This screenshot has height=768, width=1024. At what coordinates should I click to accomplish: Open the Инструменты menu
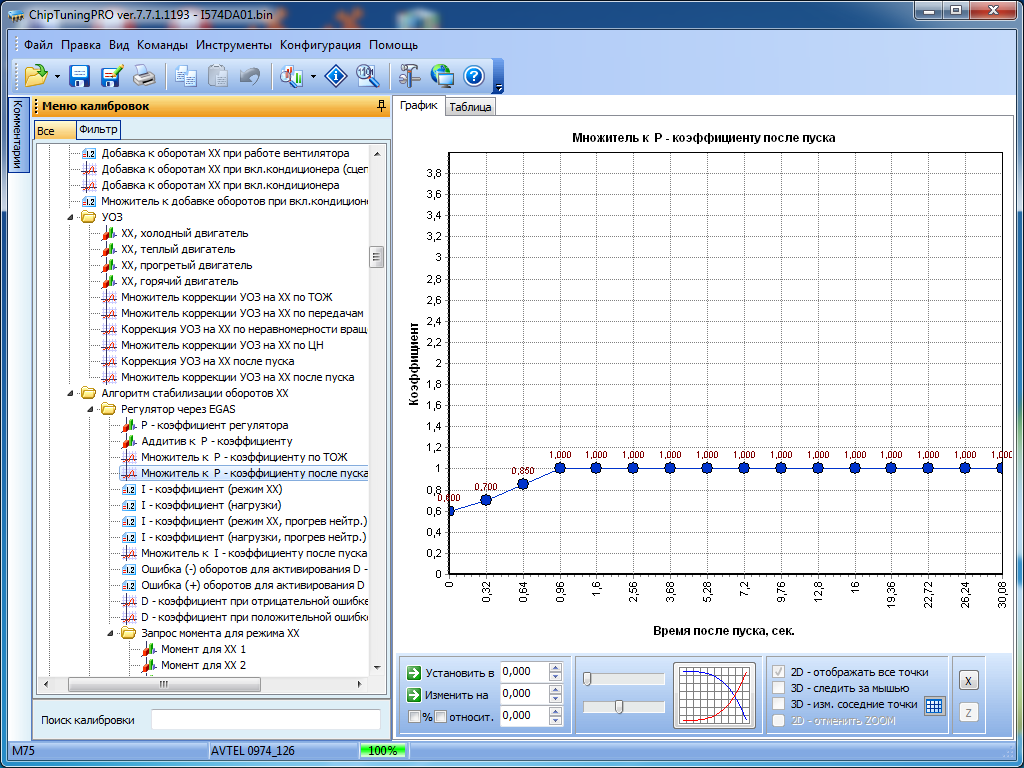[x=233, y=45]
